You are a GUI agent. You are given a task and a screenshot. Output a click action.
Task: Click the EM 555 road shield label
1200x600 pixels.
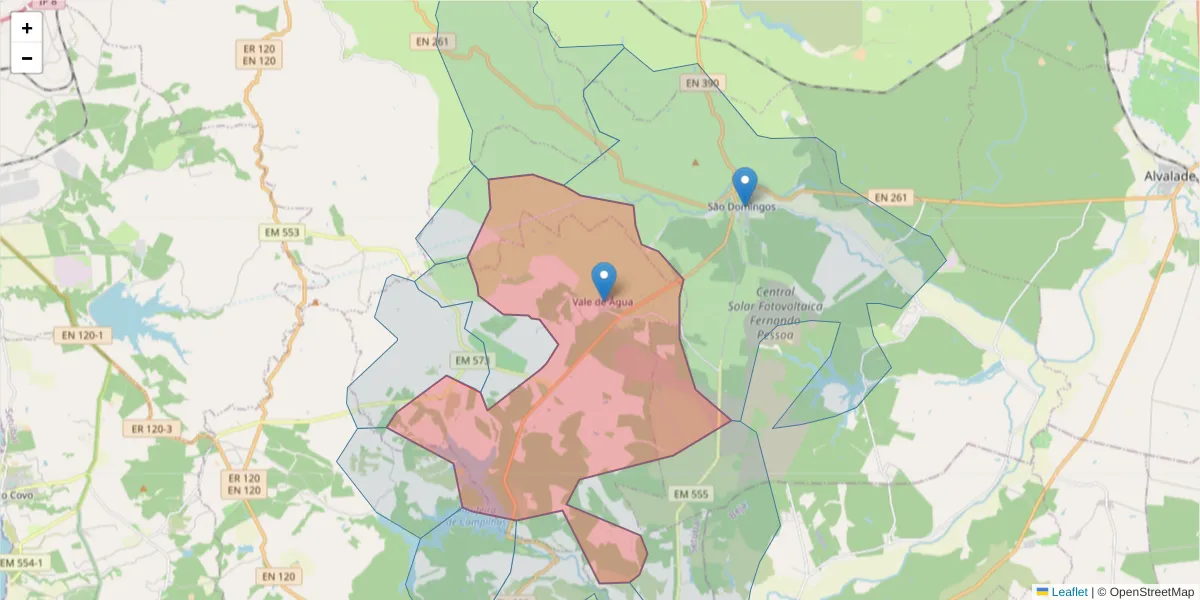pos(691,493)
